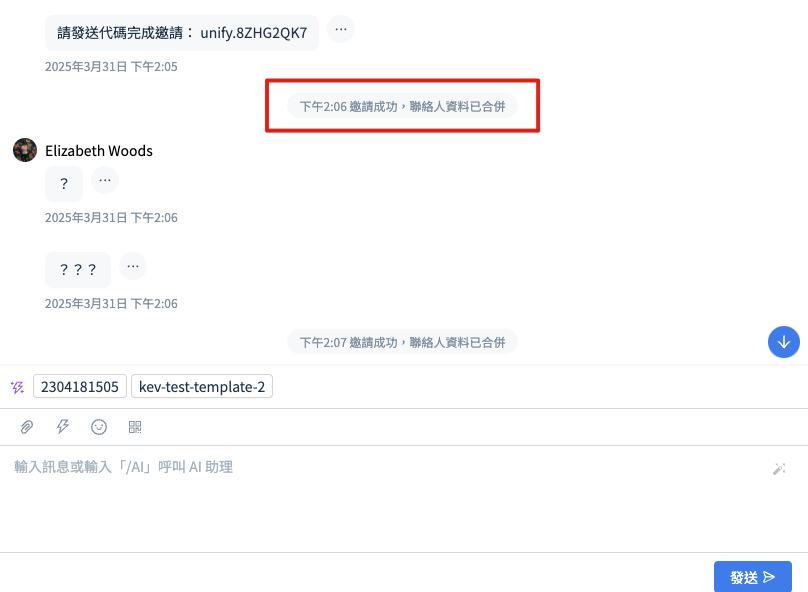This screenshot has height=592, width=808.
Task: Open options menu for invite code message
Action: pyautogui.click(x=341, y=29)
